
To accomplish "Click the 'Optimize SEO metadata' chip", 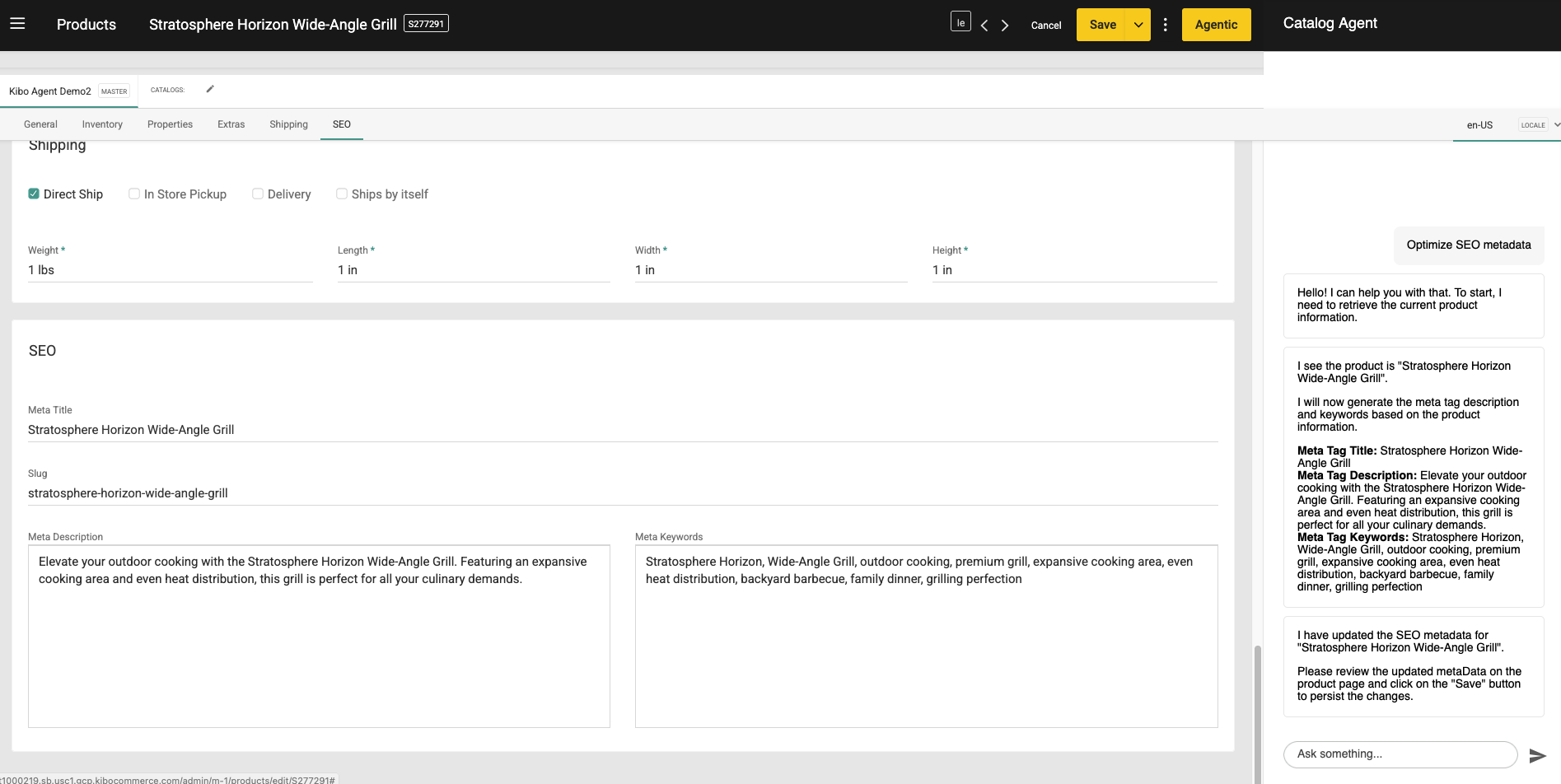I will pos(1469,245).
